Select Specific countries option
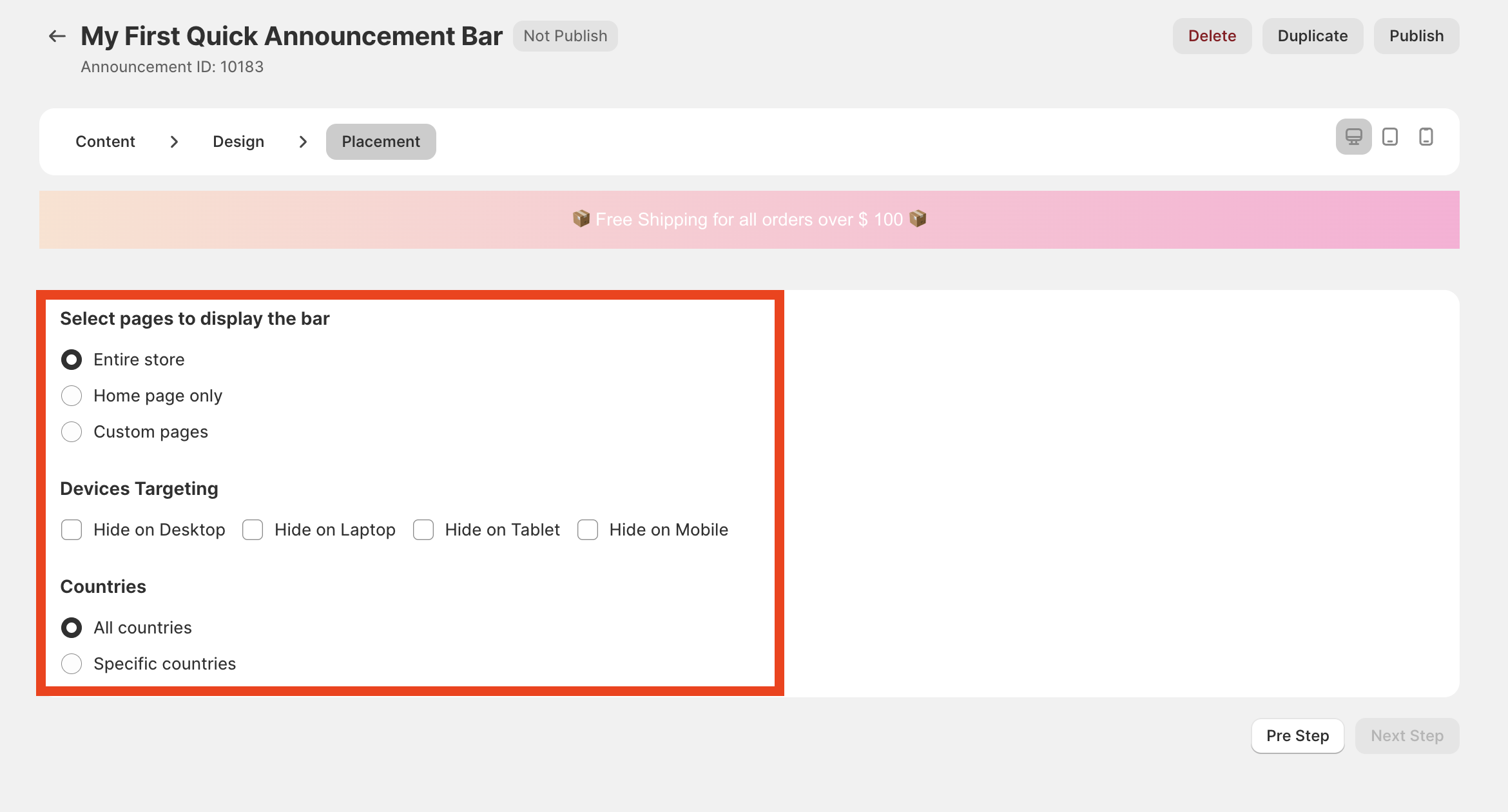Image resolution: width=1508 pixels, height=812 pixels. click(x=72, y=664)
